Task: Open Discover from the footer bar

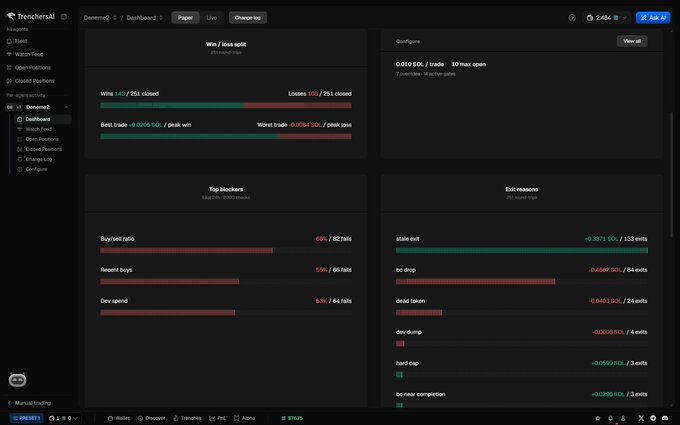Action: tap(151, 418)
